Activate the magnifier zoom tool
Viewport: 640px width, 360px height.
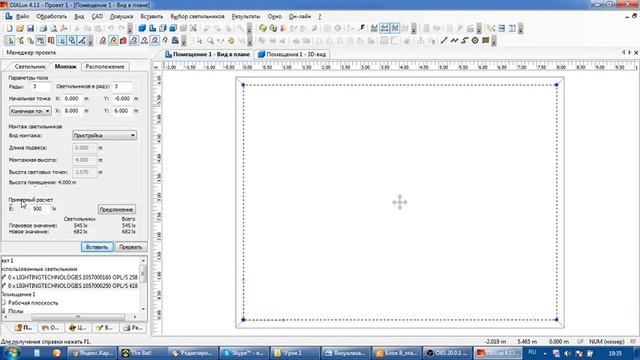pyautogui.click(x=210, y=40)
